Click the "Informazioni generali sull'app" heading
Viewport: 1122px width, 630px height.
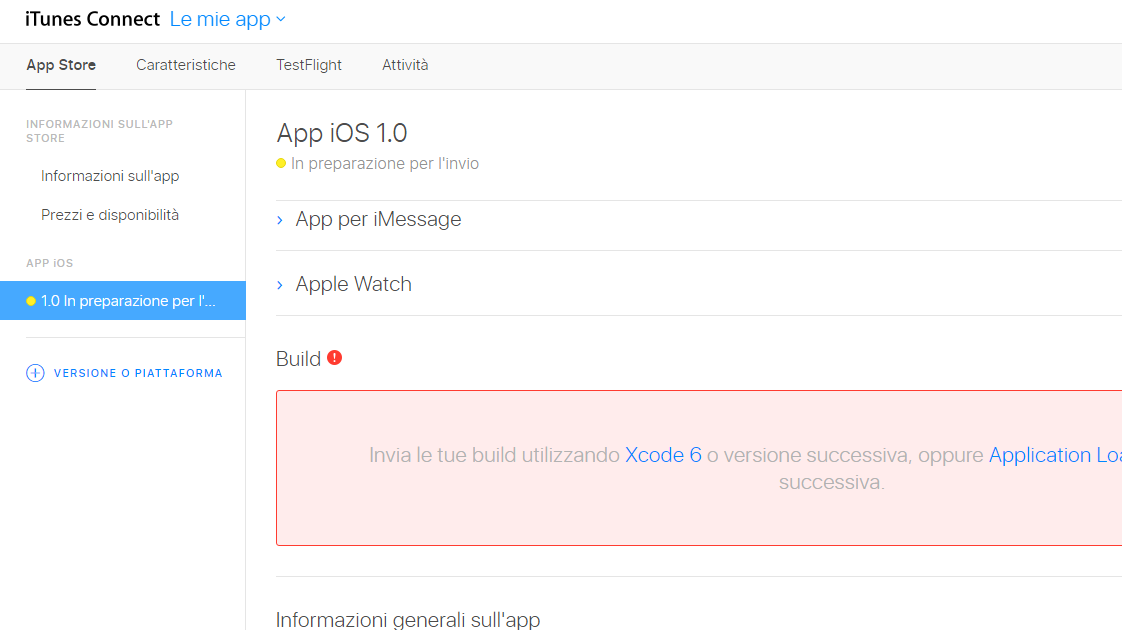408,620
